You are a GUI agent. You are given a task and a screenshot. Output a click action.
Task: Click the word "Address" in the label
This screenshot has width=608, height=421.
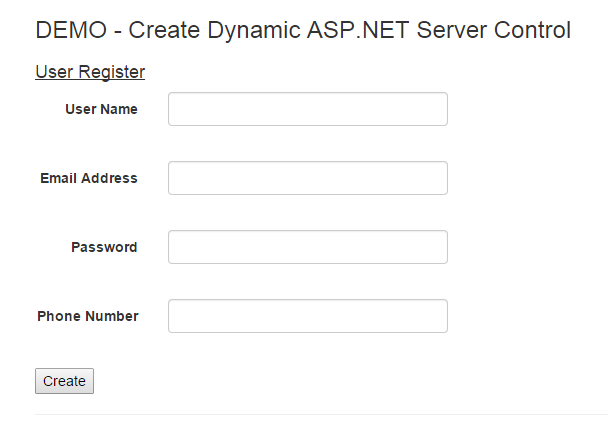[x=109, y=178]
